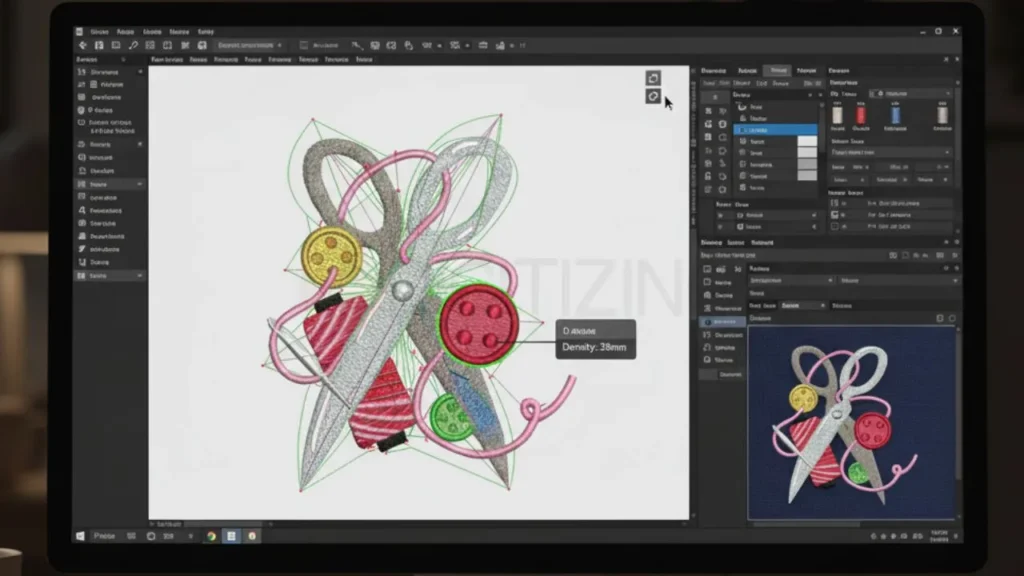Screen dimensions: 1024x576
Task: Click the embroidery preview thumbnail on navy fabric
Action: [x=851, y=421]
